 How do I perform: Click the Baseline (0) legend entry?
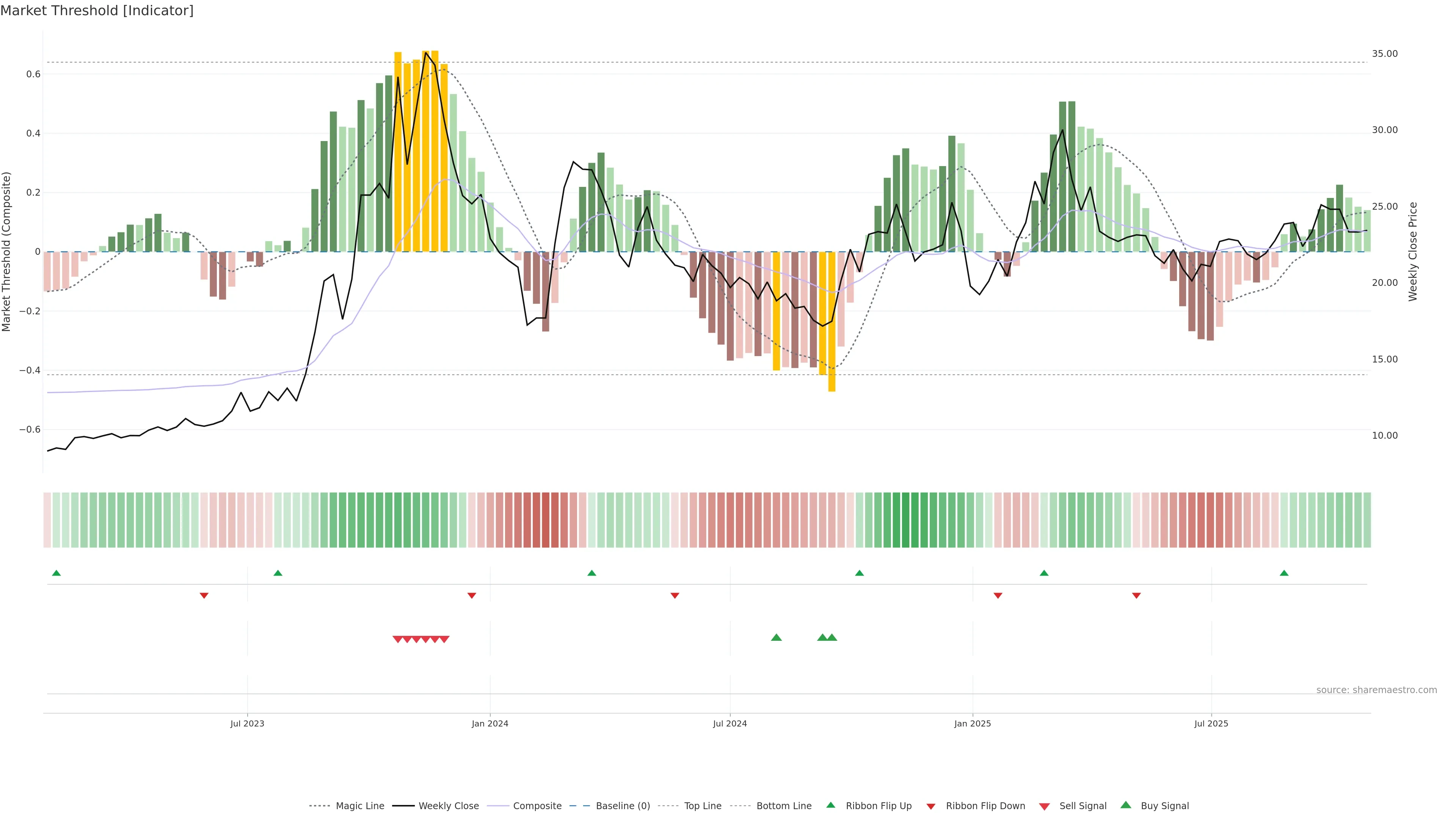(x=623, y=806)
